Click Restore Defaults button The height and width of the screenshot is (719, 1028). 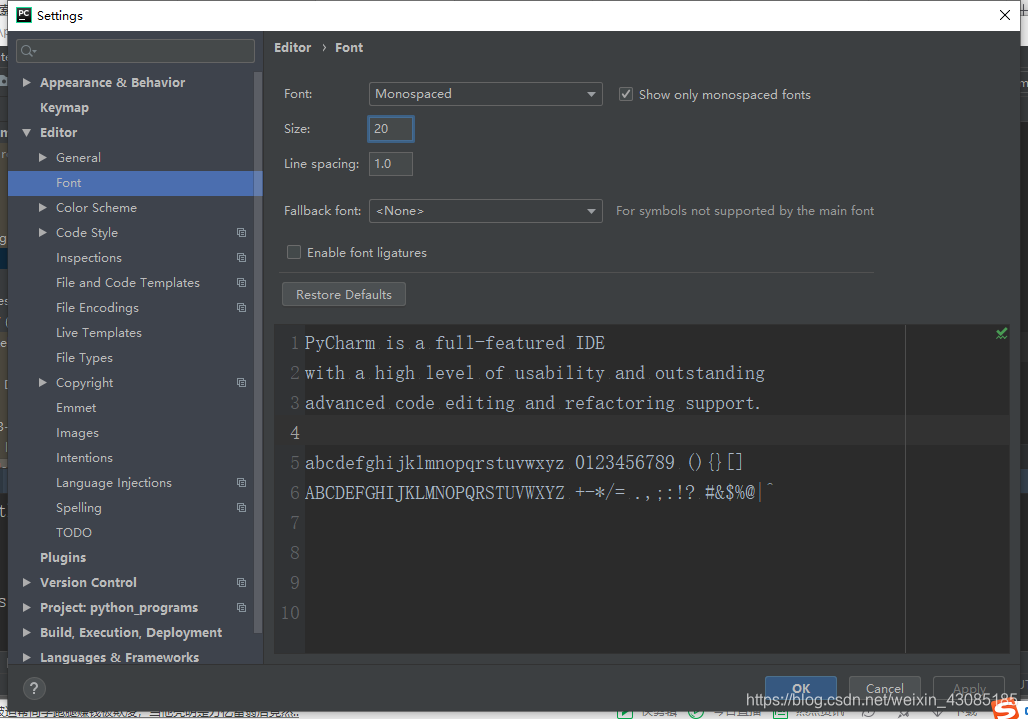click(x=344, y=294)
